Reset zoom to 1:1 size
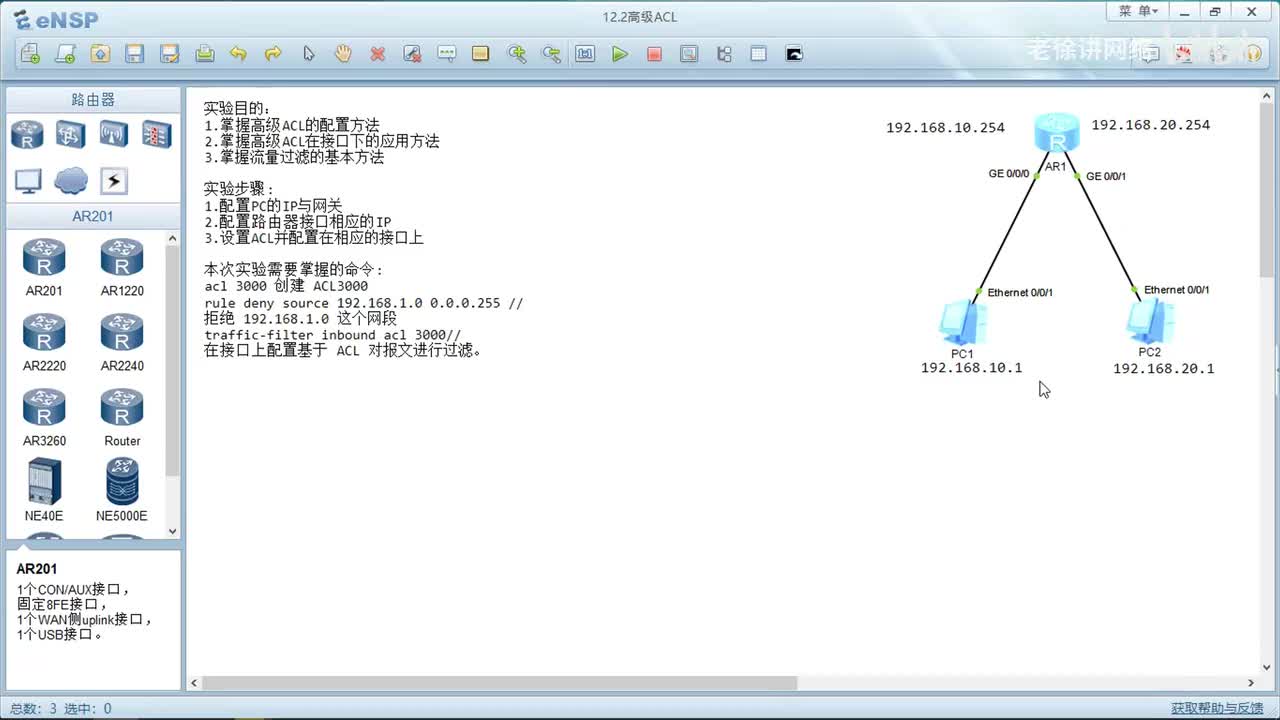Image resolution: width=1280 pixels, height=720 pixels. click(585, 54)
